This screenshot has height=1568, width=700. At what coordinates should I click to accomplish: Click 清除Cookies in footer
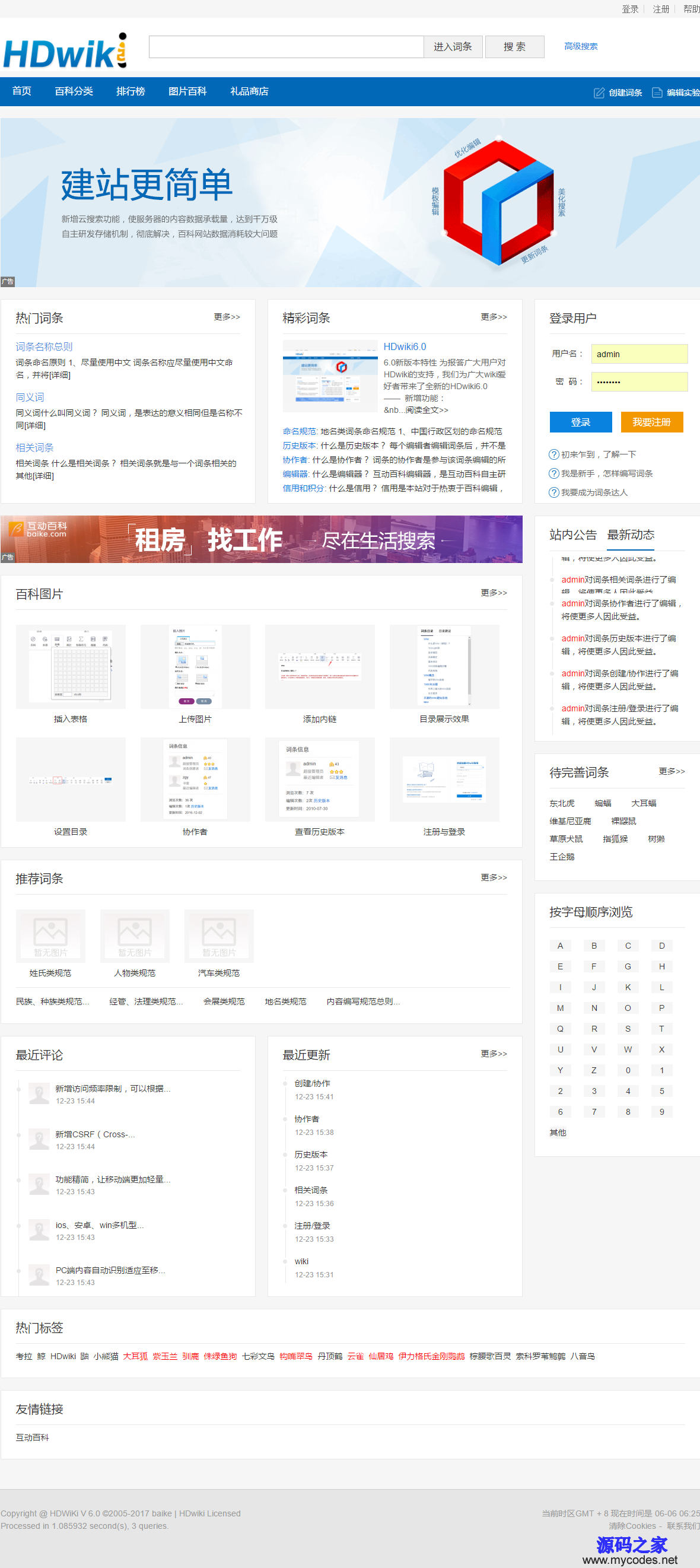[x=632, y=1525]
